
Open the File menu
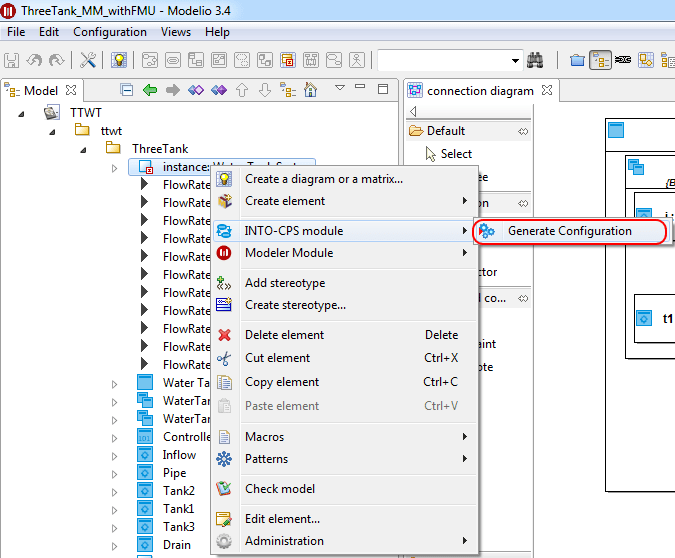(16, 32)
